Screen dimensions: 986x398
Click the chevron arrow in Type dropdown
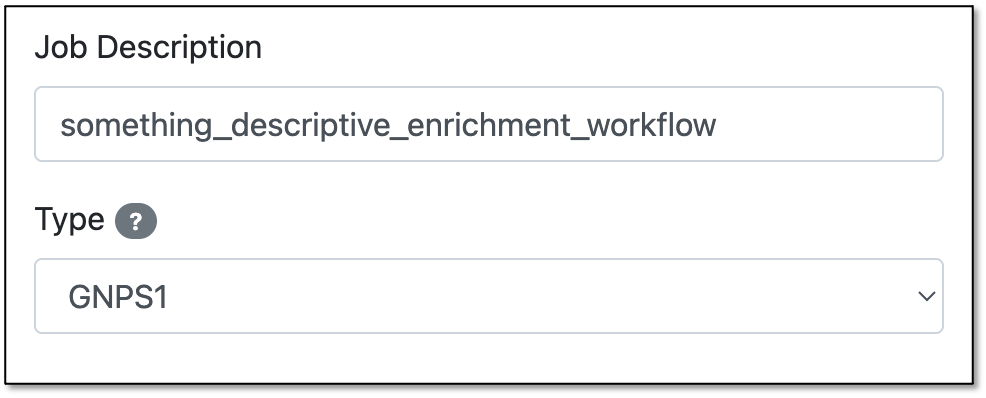(x=926, y=296)
